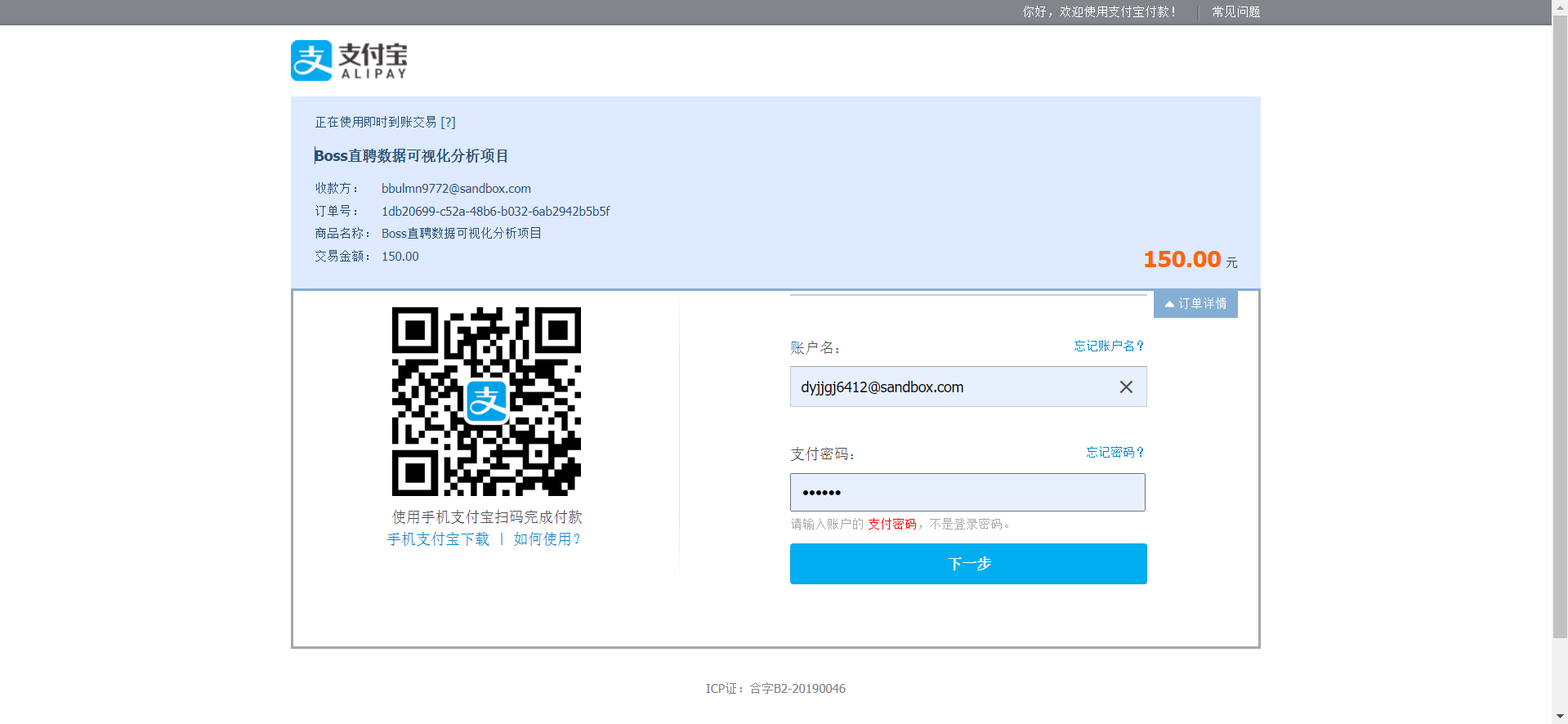Open the 如何使用？ link
Viewport: 1568px width, 724px height.
tap(547, 539)
